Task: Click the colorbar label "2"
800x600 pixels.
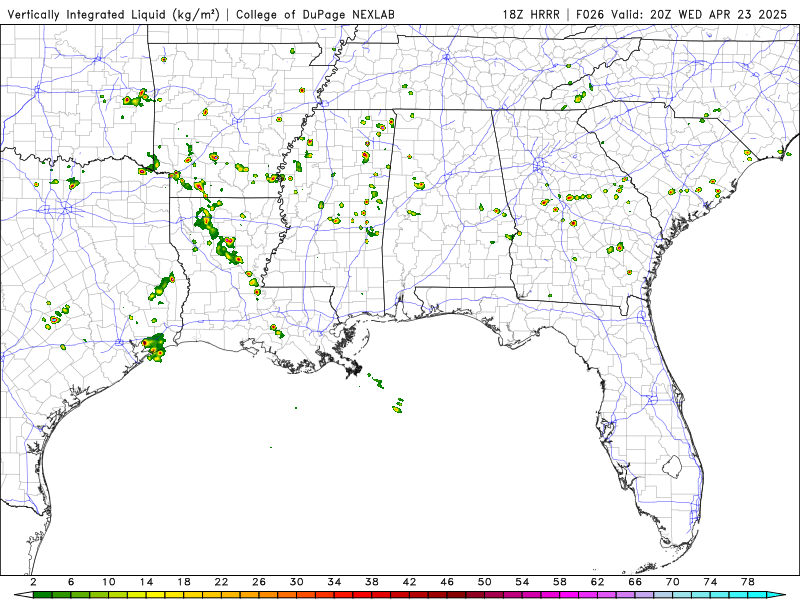Action: (x=34, y=582)
